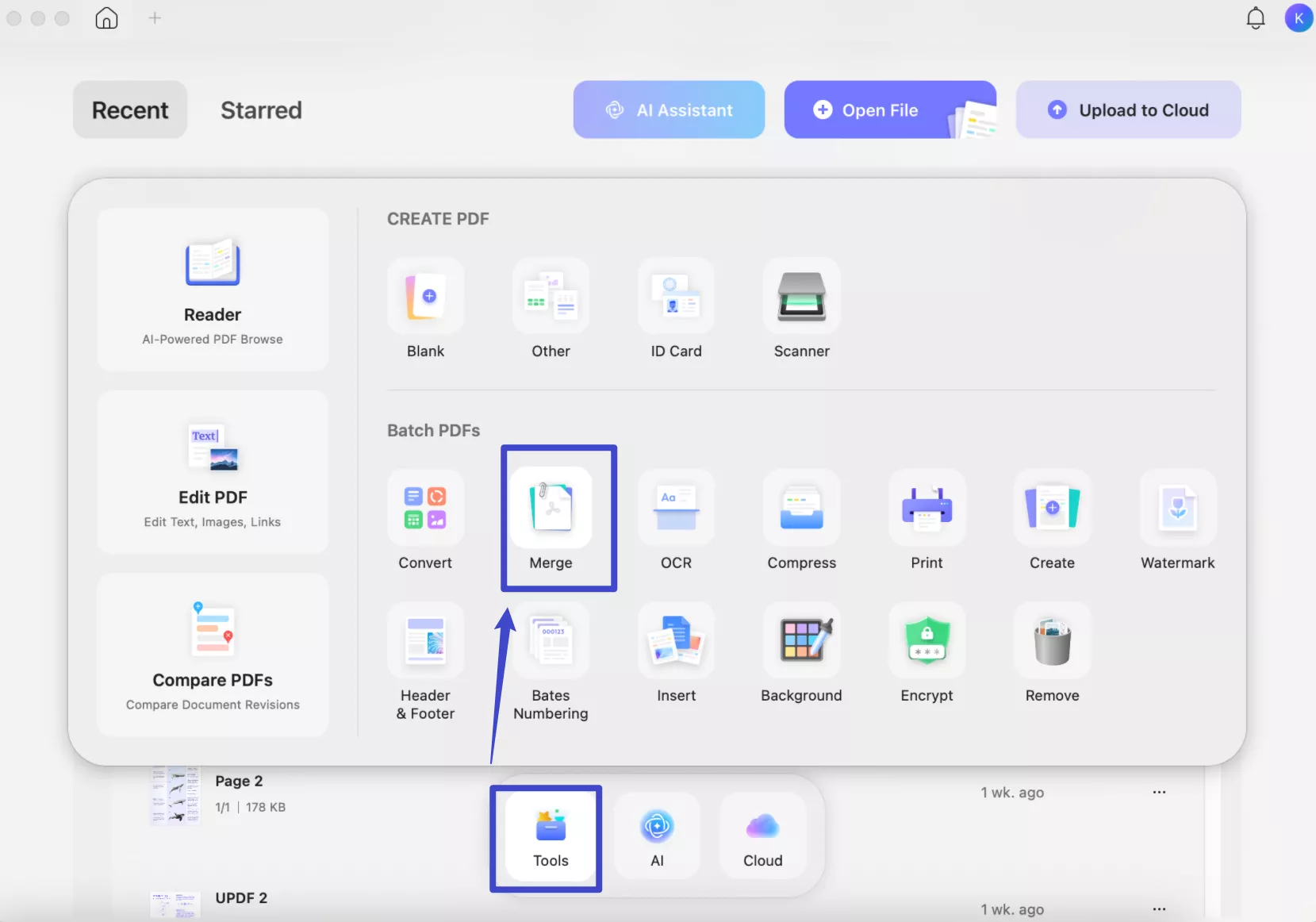Open the Header & Footer tool

(426, 641)
